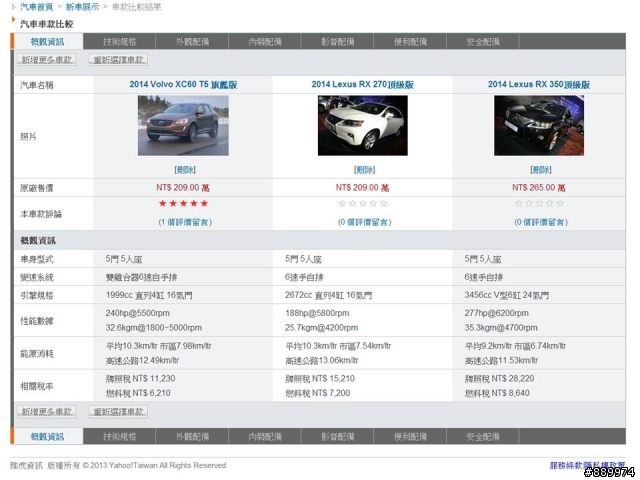Switch to the top 便利配備 tab
The height and width of the screenshot is (480, 640).
pyautogui.click(x=410, y=42)
